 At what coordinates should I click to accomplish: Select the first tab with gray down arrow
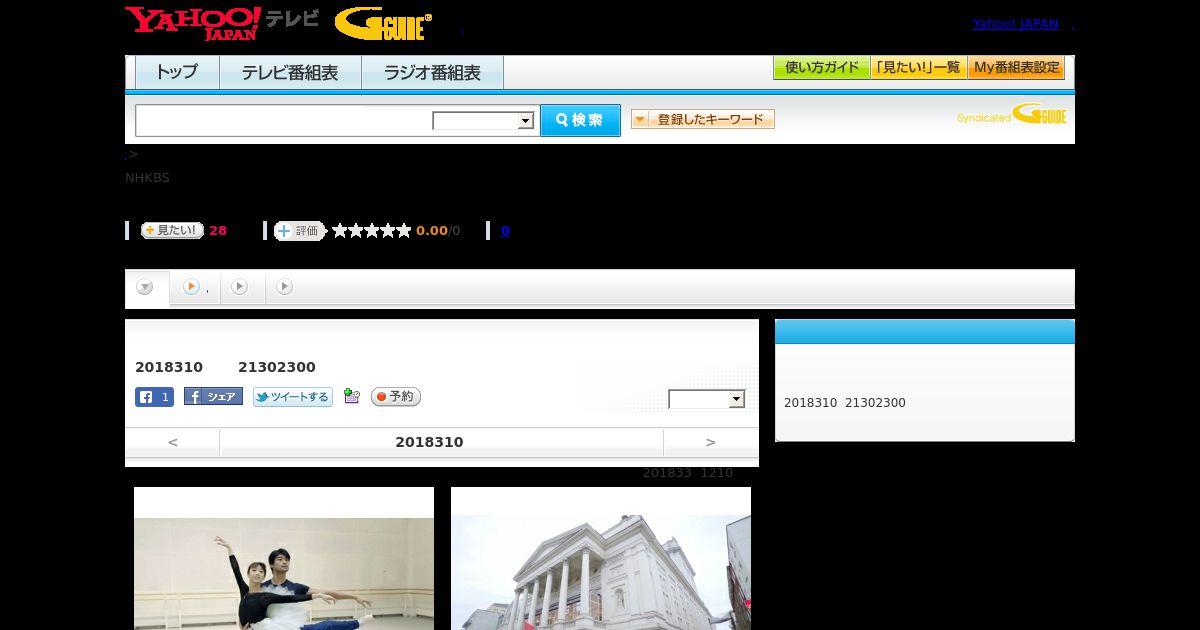pos(146,288)
